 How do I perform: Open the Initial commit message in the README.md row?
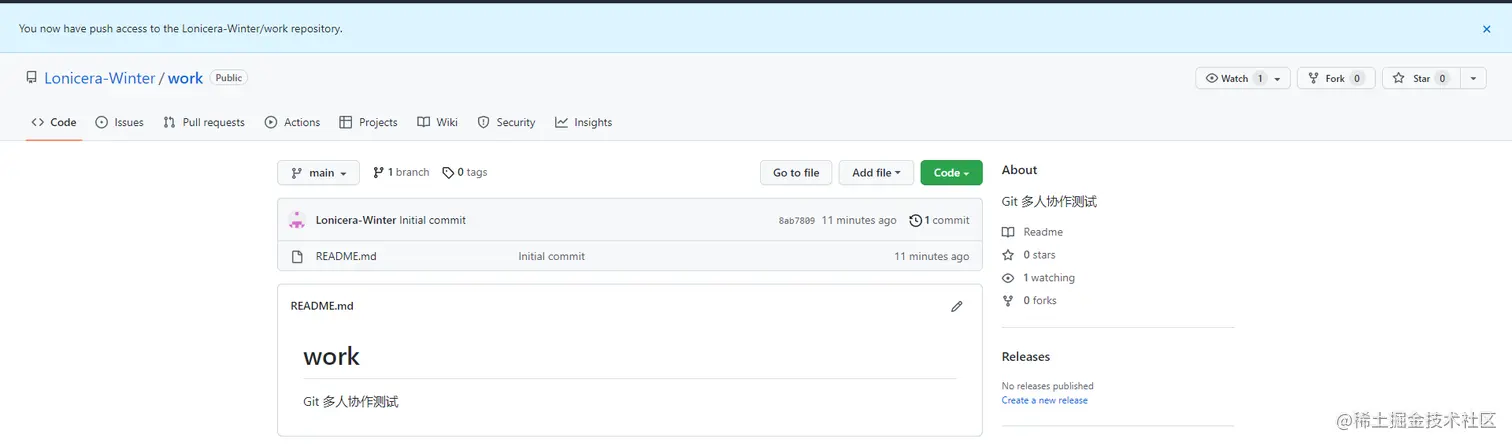tap(551, 256)
